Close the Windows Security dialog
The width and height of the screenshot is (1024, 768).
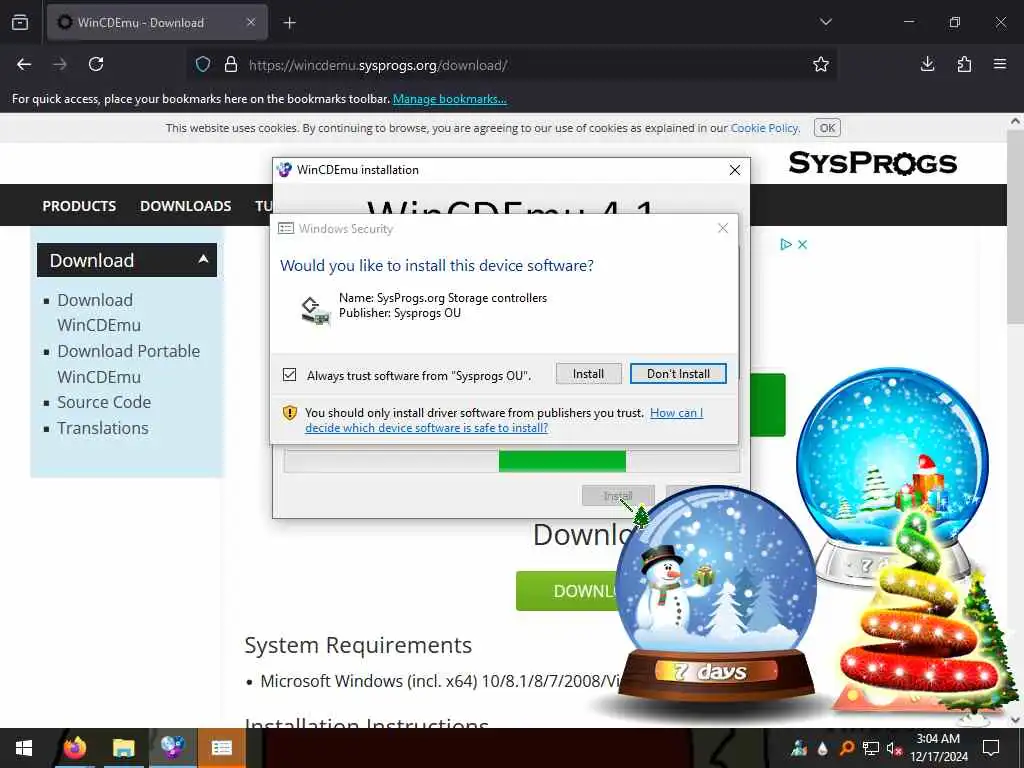[722, 228]
